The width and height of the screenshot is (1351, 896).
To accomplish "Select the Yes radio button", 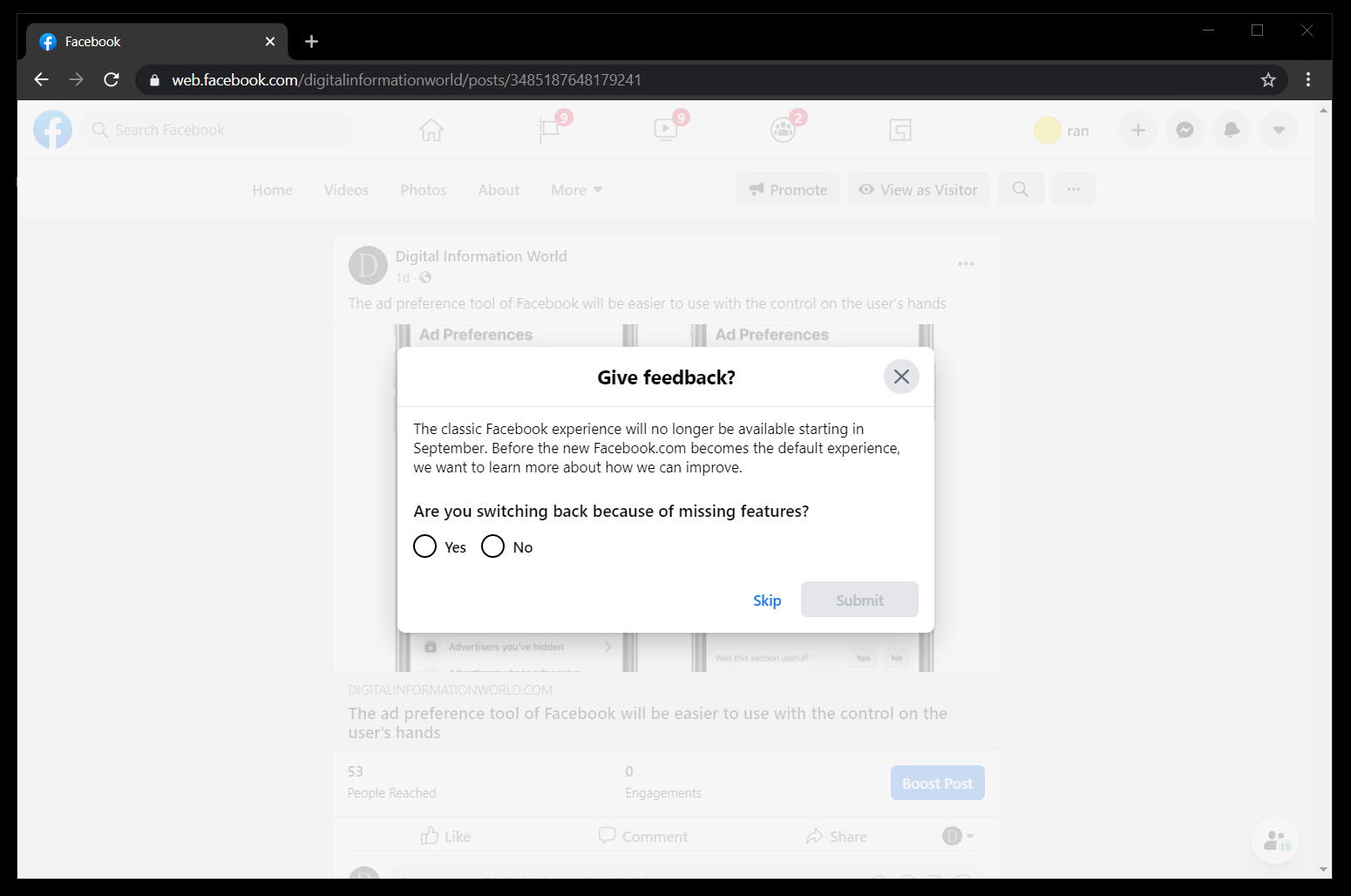I will [424, 546].
